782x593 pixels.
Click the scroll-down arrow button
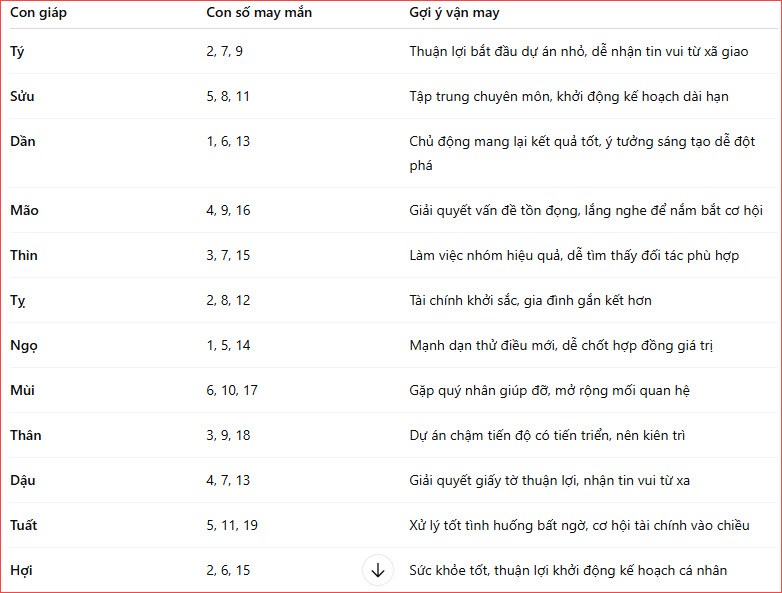click(378, 570)
